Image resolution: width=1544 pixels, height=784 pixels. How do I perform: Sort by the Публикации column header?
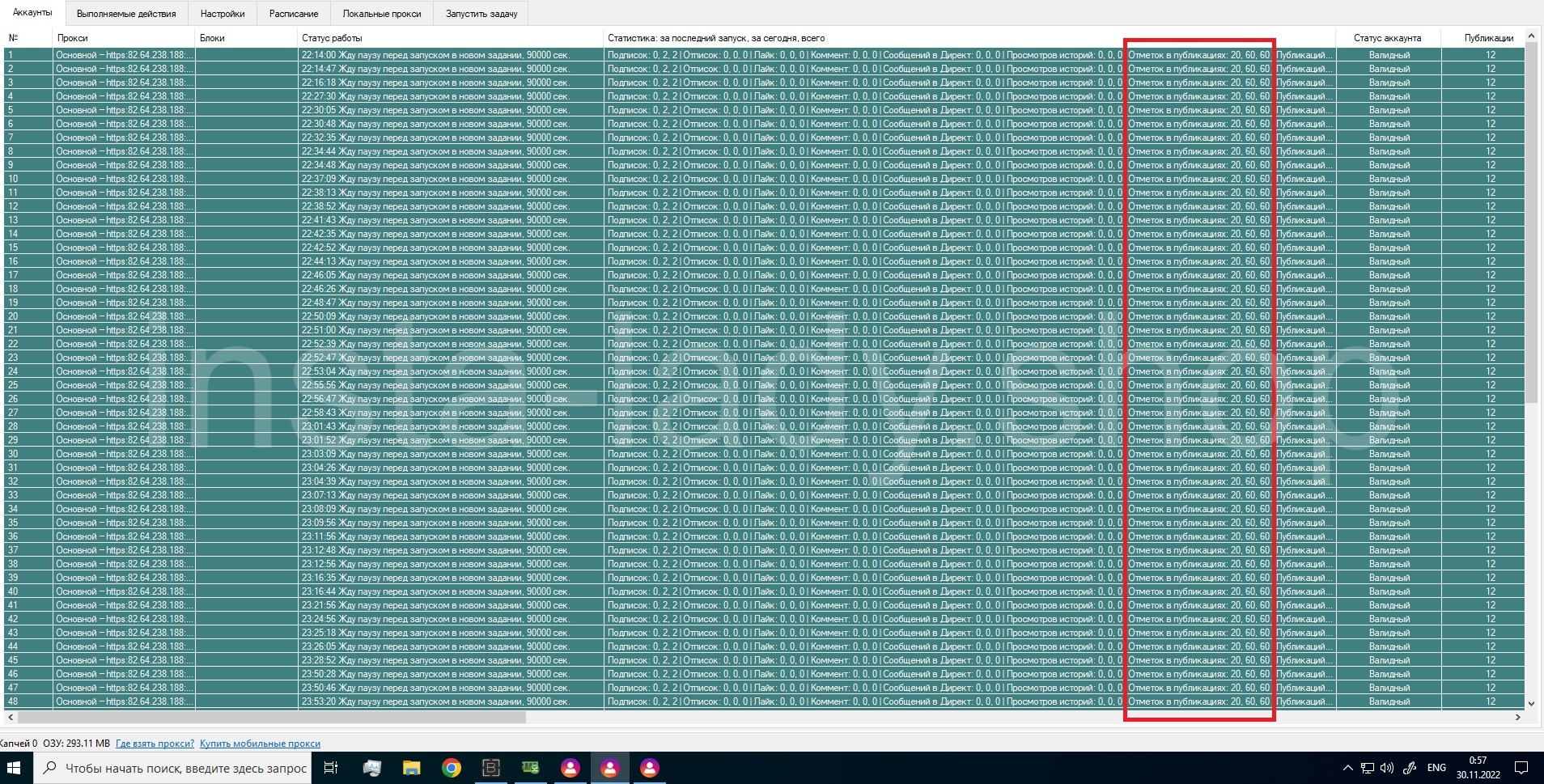(x=1482, y=38)
